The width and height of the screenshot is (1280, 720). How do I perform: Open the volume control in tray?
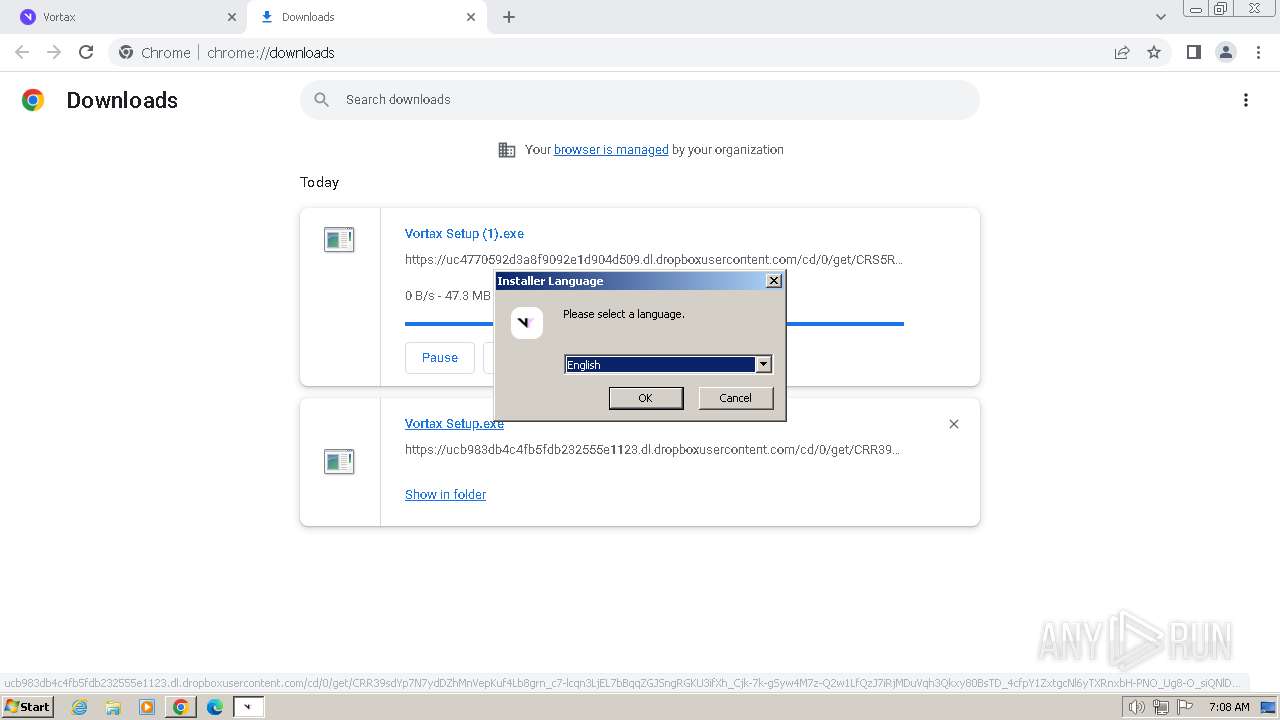(x=1137, y=707)
